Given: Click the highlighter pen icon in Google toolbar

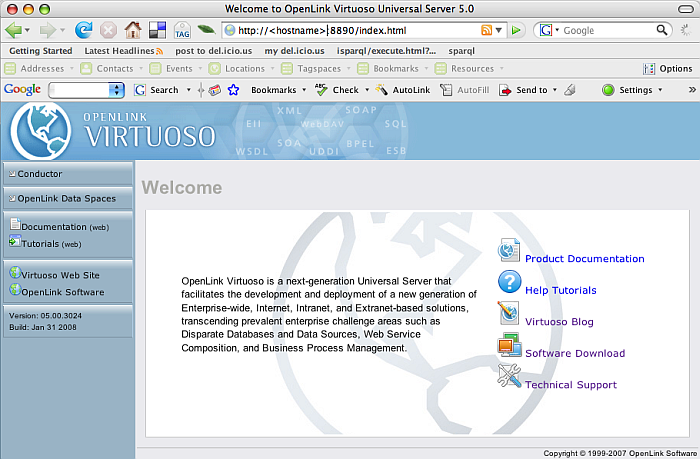Looking at the screenshot, I should coord(570,90).
